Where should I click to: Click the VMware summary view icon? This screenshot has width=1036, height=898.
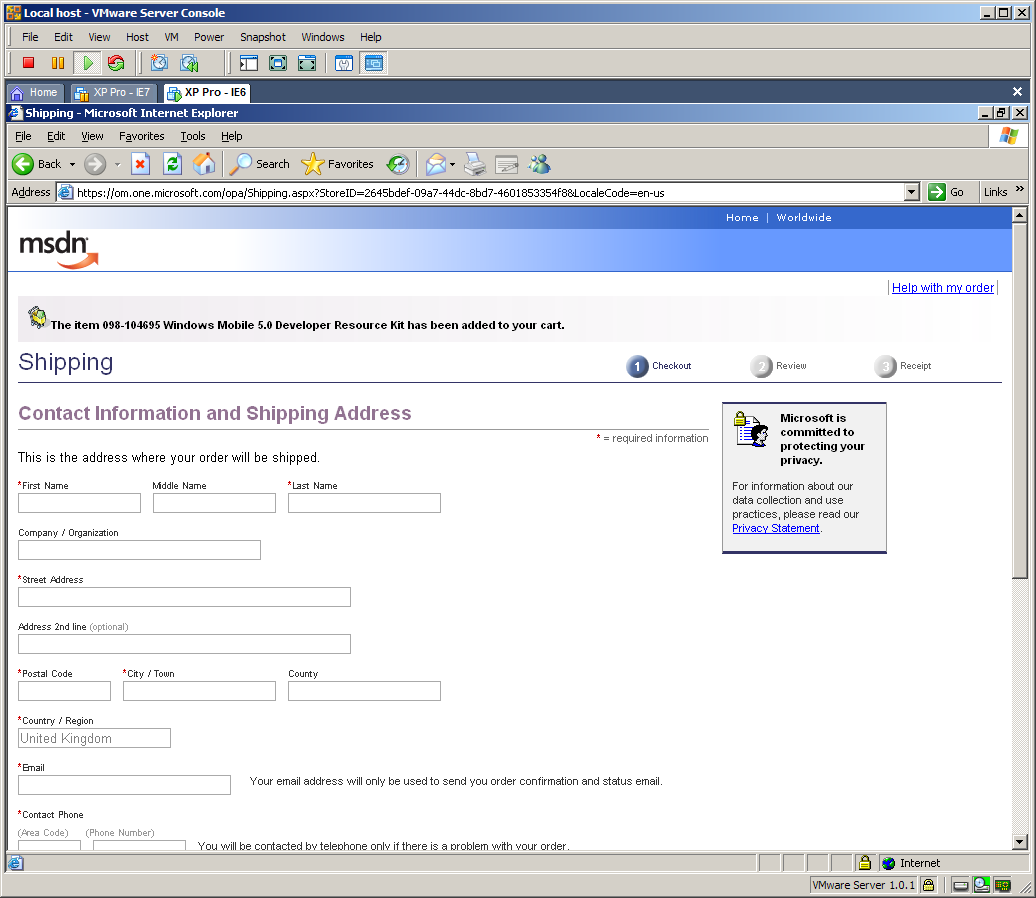[x=344, y=63]
